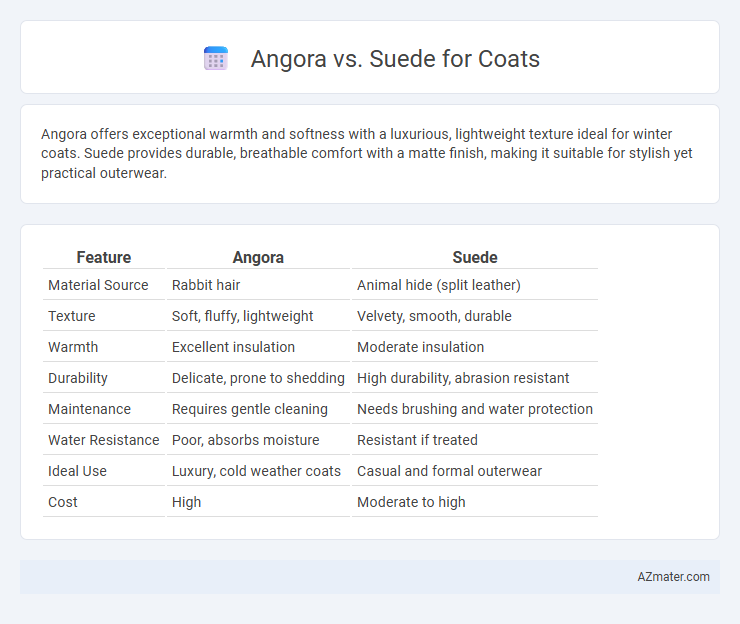
Task: Click the 'Texture' row label
Action: (72, 316)
